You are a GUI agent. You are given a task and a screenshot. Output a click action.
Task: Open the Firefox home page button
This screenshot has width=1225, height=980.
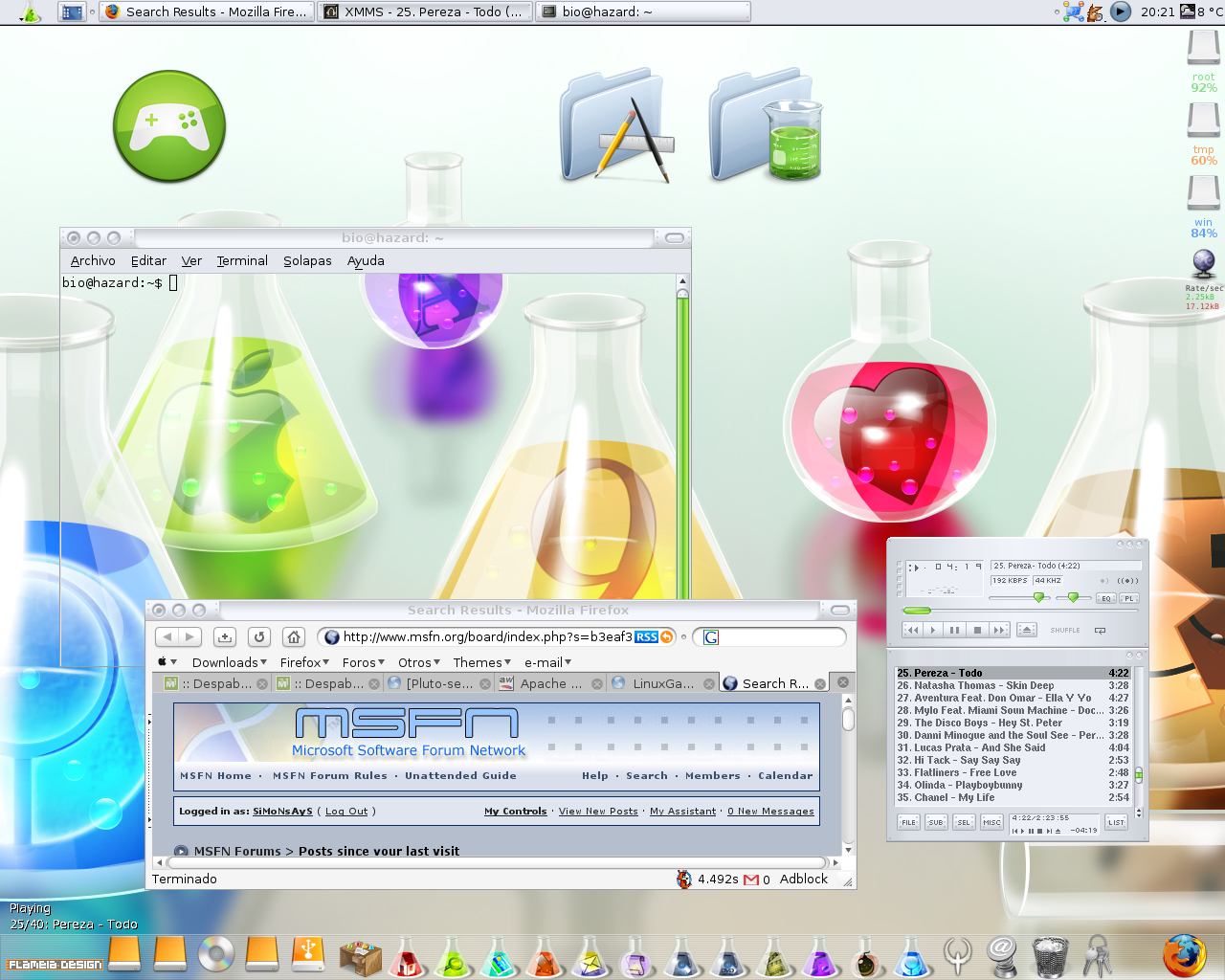coord(294,636)
